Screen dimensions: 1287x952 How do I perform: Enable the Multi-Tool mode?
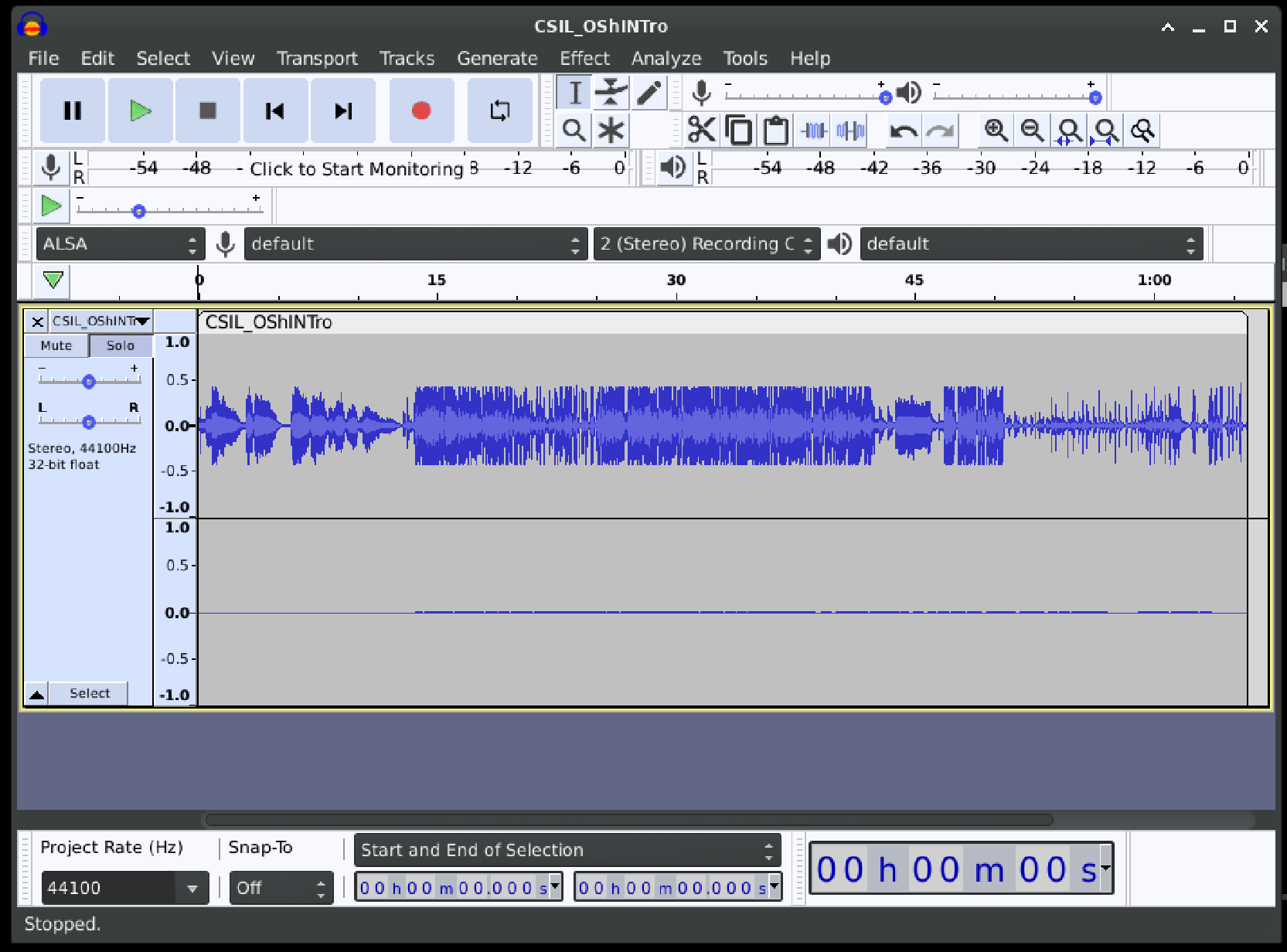[x=611, y=130]
